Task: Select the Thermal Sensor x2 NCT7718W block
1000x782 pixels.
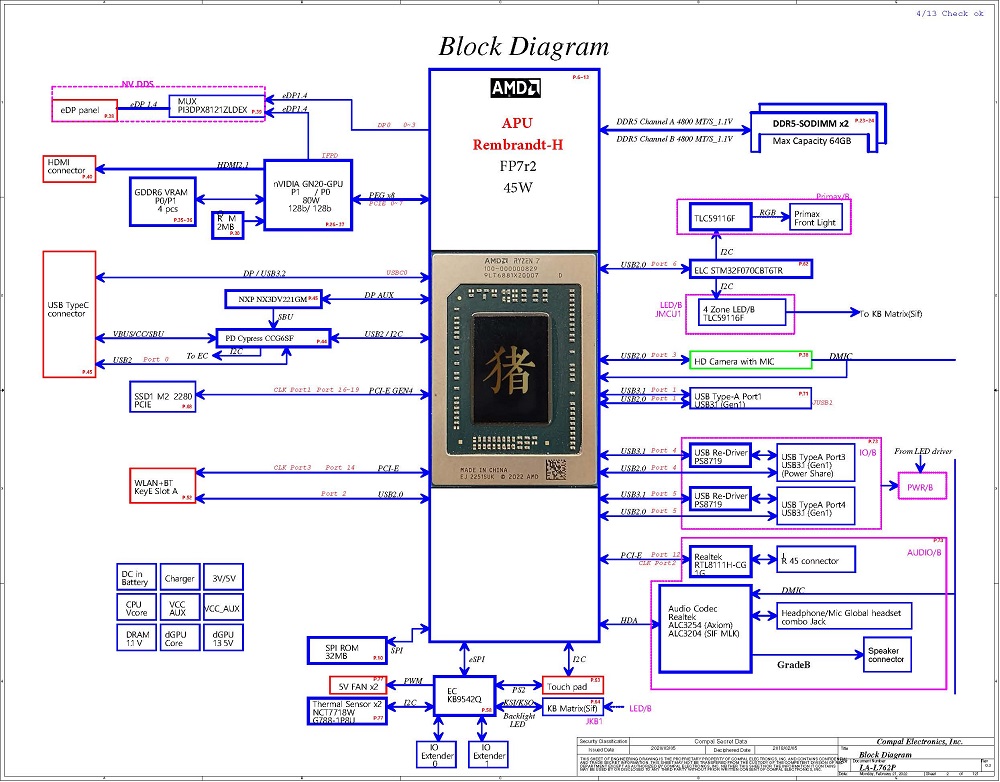Action: pos(347,711)
